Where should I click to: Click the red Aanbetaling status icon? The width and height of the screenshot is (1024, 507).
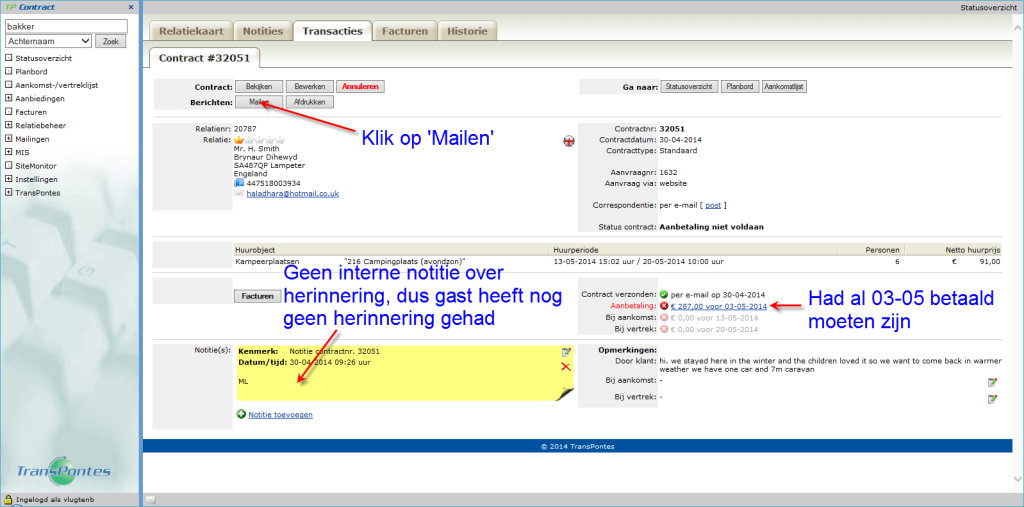[664, 306]
